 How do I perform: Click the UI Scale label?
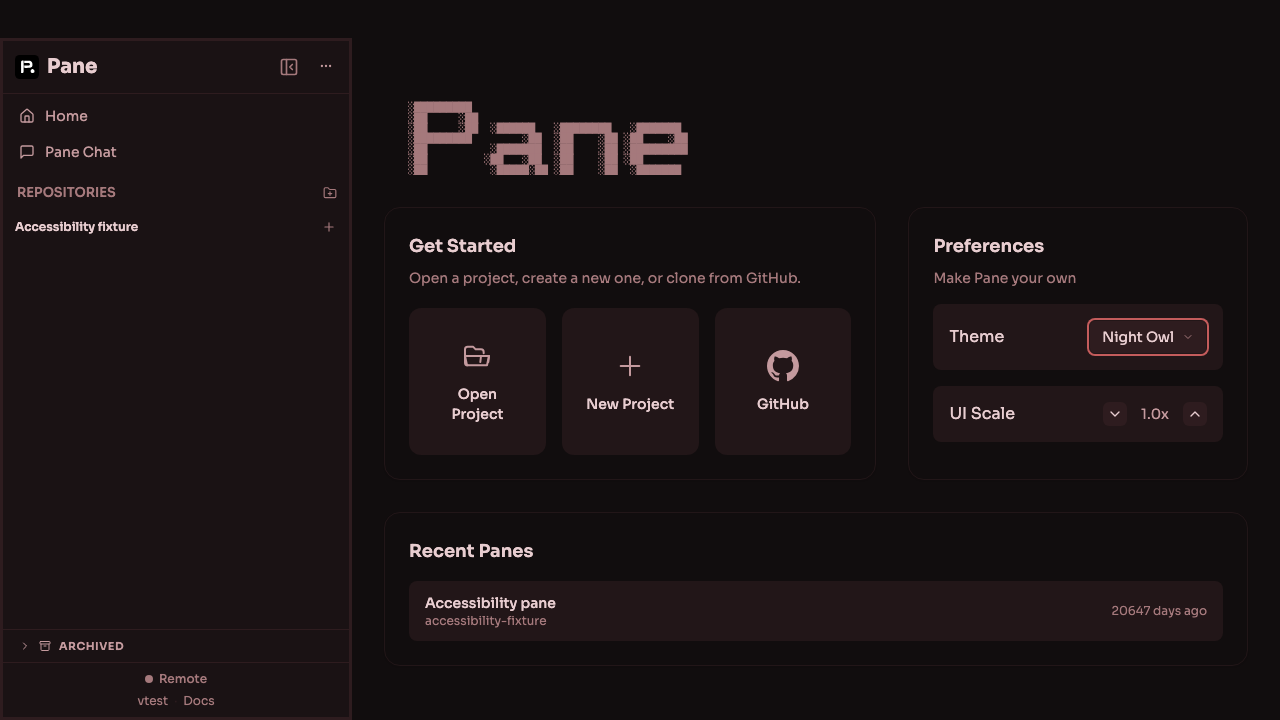[x=982, y=414]
